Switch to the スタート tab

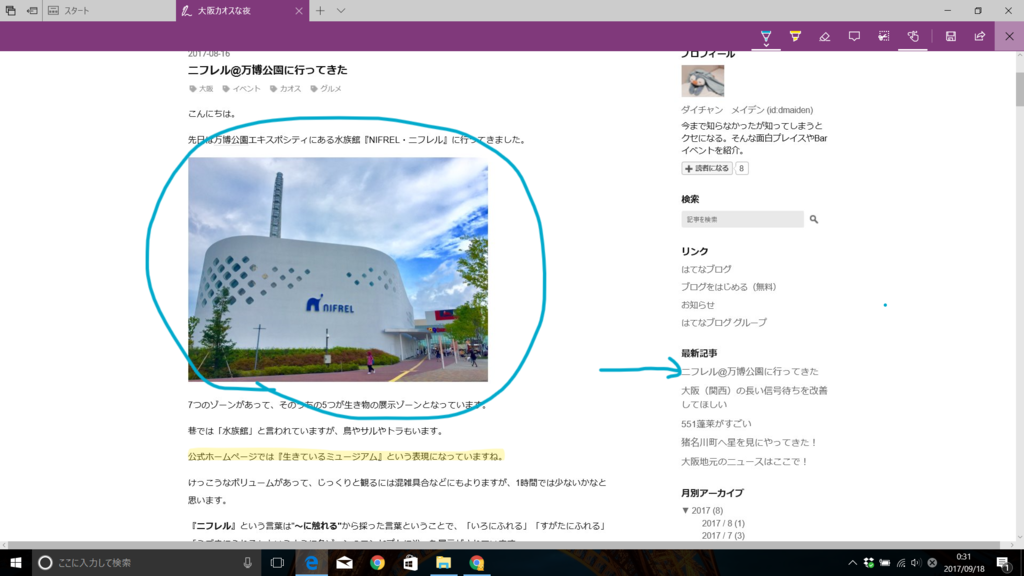[109, 10]
